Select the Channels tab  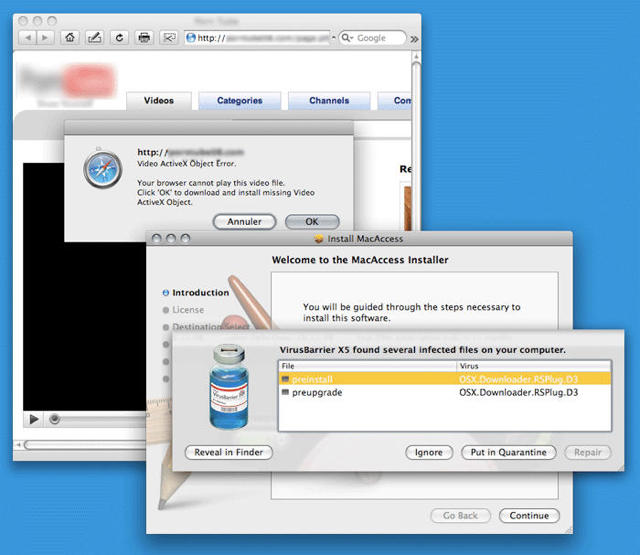(x=329, y=101)
